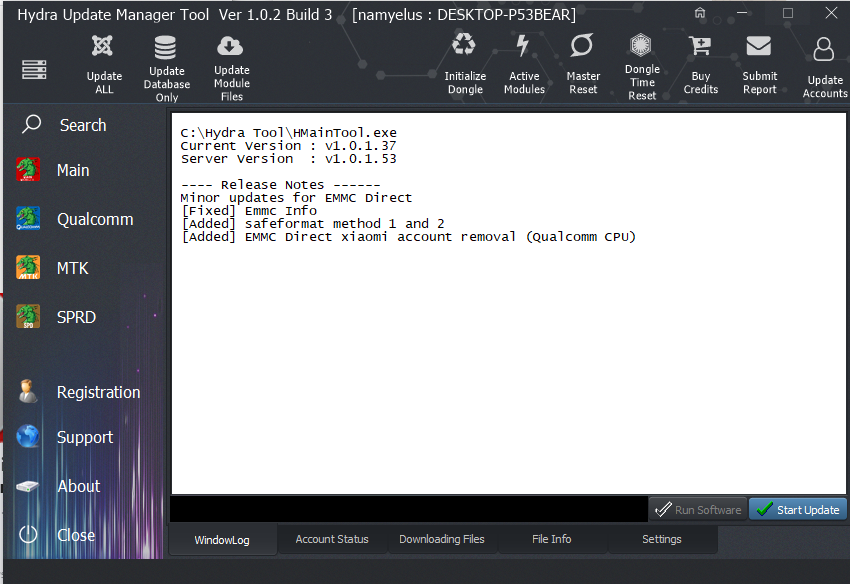Switch to the WindowLog tab

pyautogui.click(x=222, y=540)
